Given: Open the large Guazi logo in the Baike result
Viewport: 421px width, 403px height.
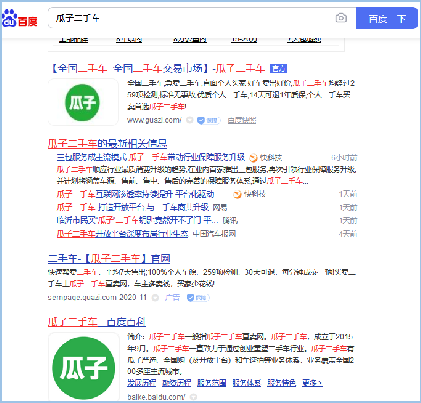Looking at the screenshot, I should tap(84, 368).
